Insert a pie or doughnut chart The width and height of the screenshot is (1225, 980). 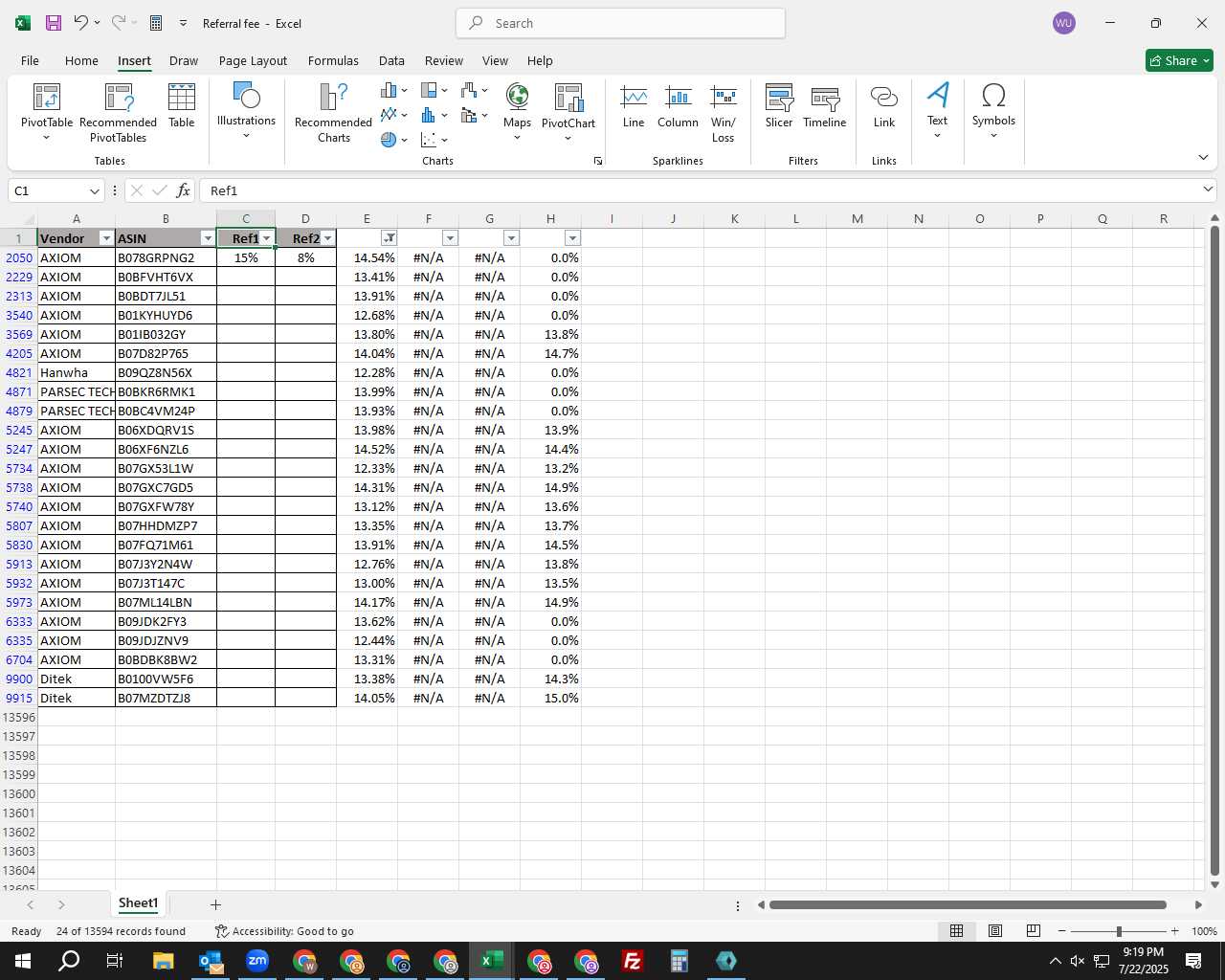click(393, 140)
